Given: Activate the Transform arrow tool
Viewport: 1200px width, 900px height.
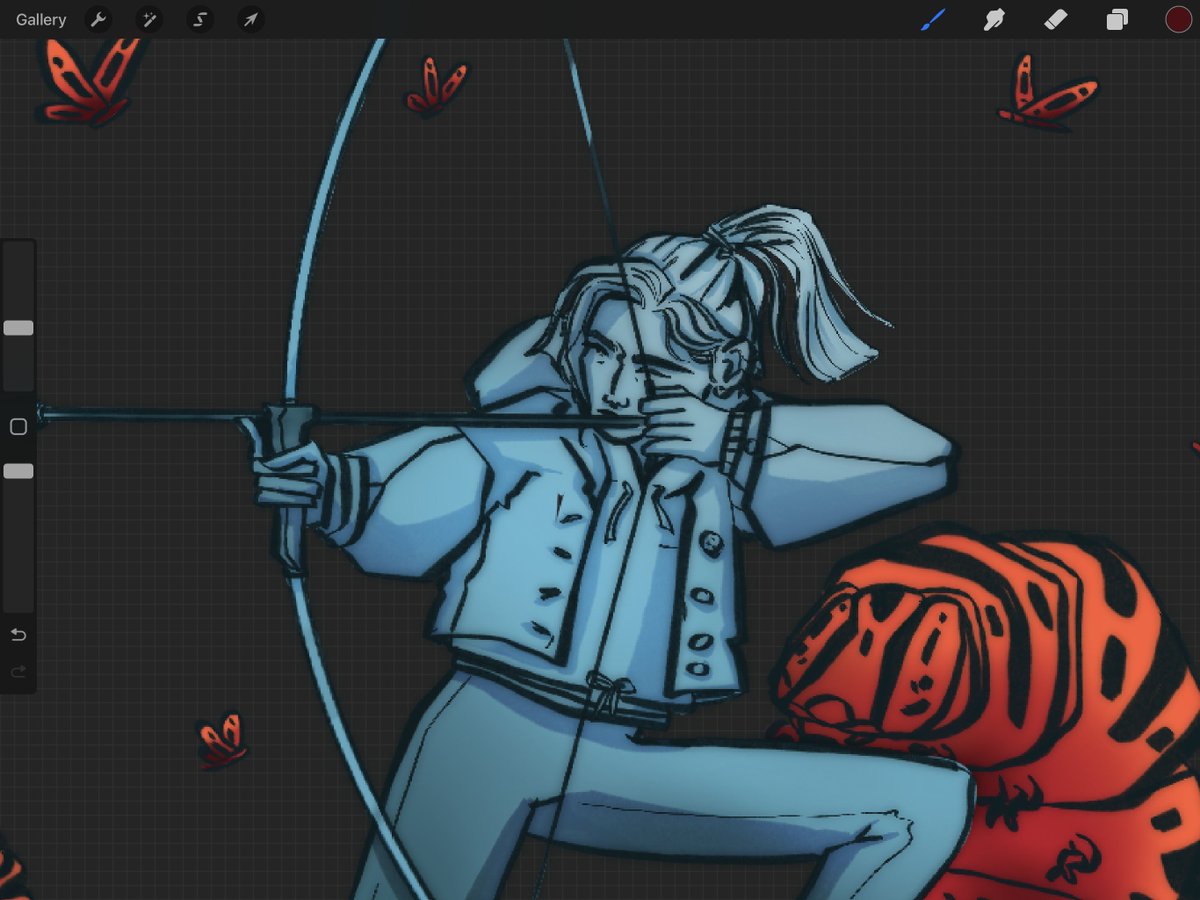Looking at the screenshot, I should pyautogui.click(x=251, y=19).
